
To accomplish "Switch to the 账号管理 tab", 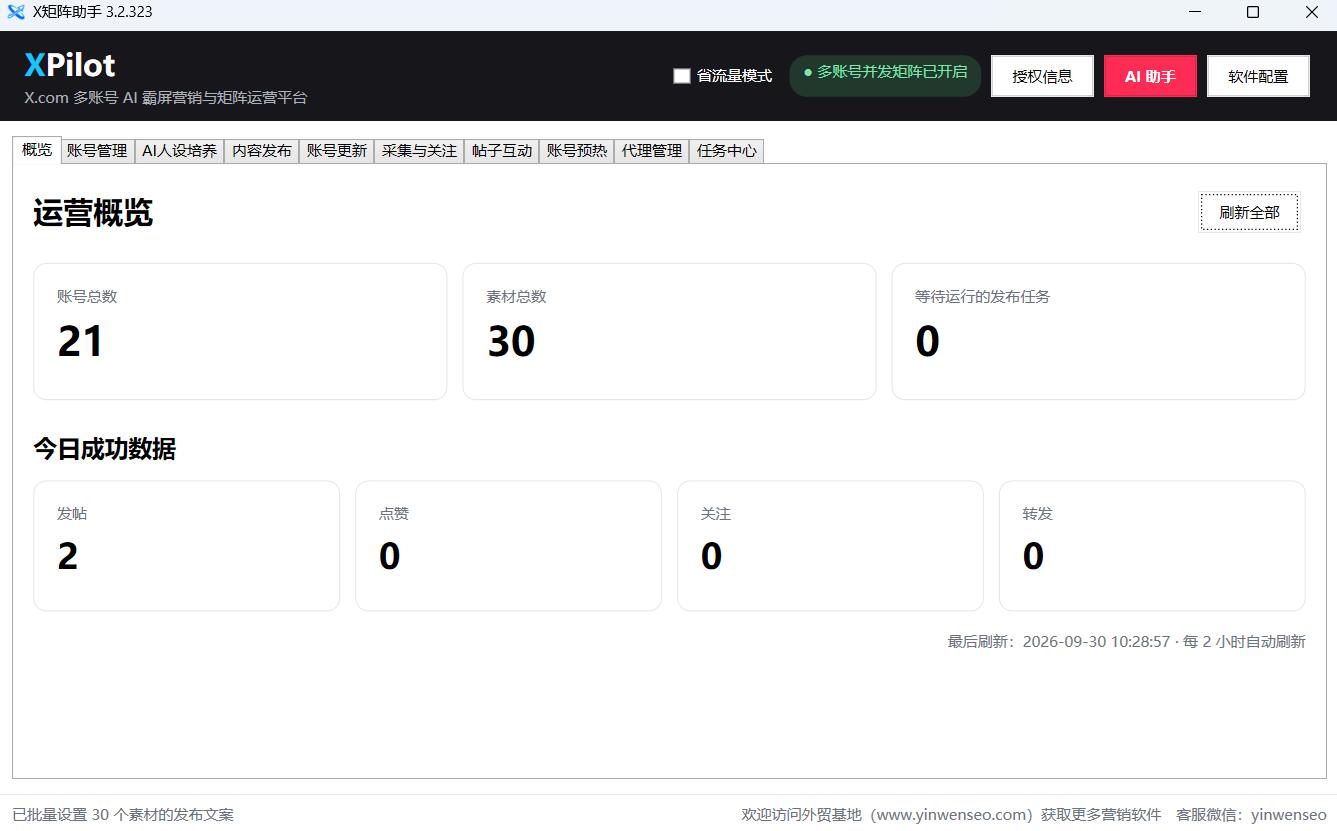I will tap(97, 151).
